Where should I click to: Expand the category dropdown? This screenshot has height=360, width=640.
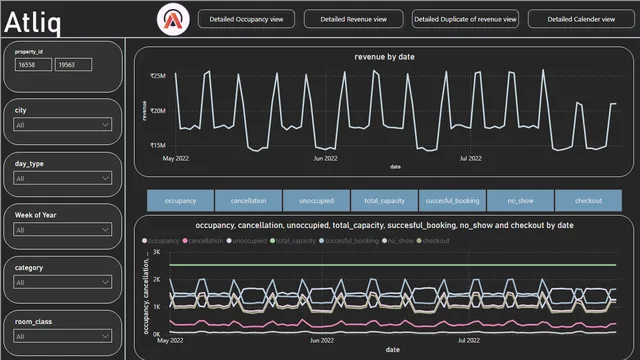[x=62, y=282]
